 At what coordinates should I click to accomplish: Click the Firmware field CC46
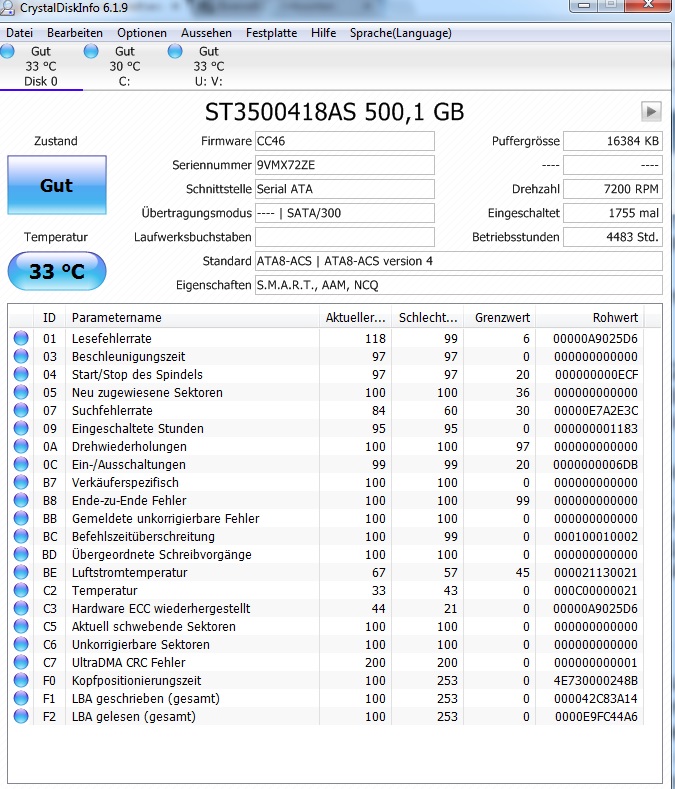(x=345, y=141)
